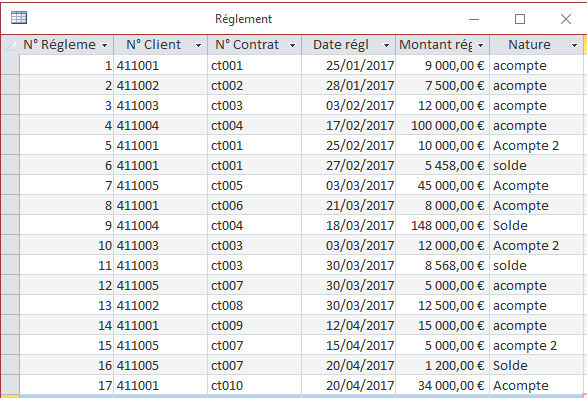Click record number 12 cell

67,285
